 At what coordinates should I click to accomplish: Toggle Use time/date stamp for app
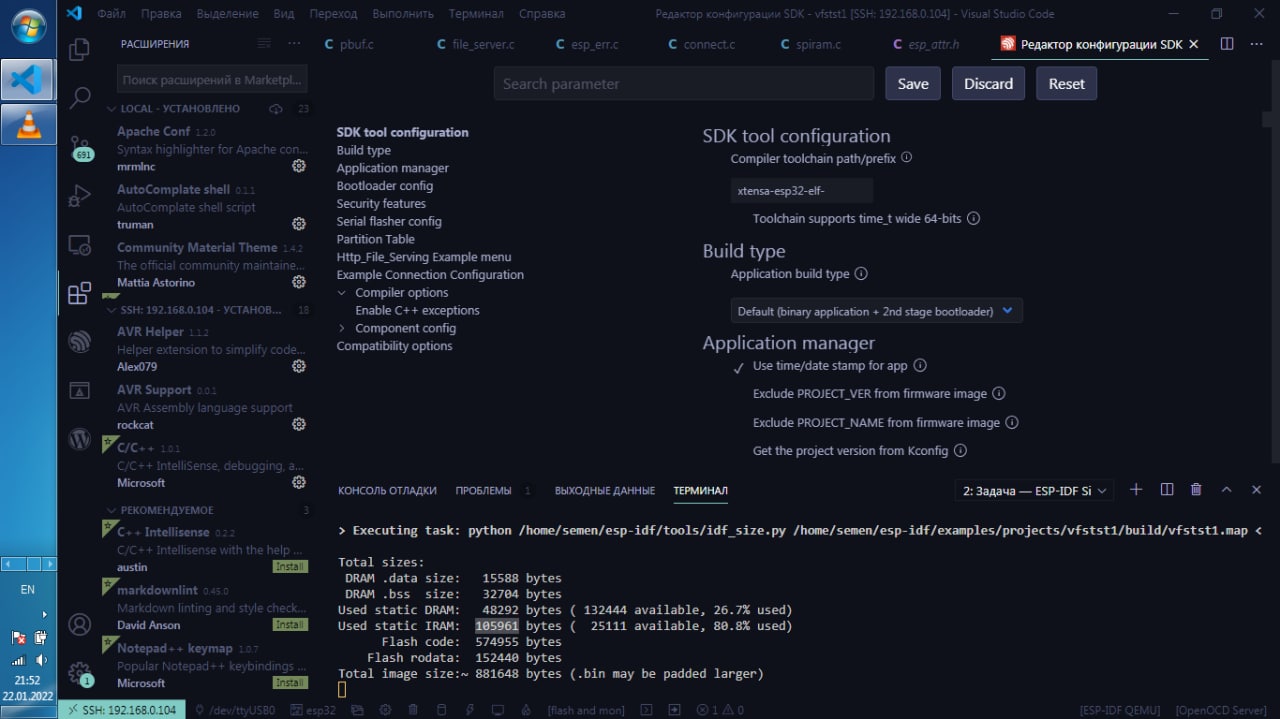739,366
